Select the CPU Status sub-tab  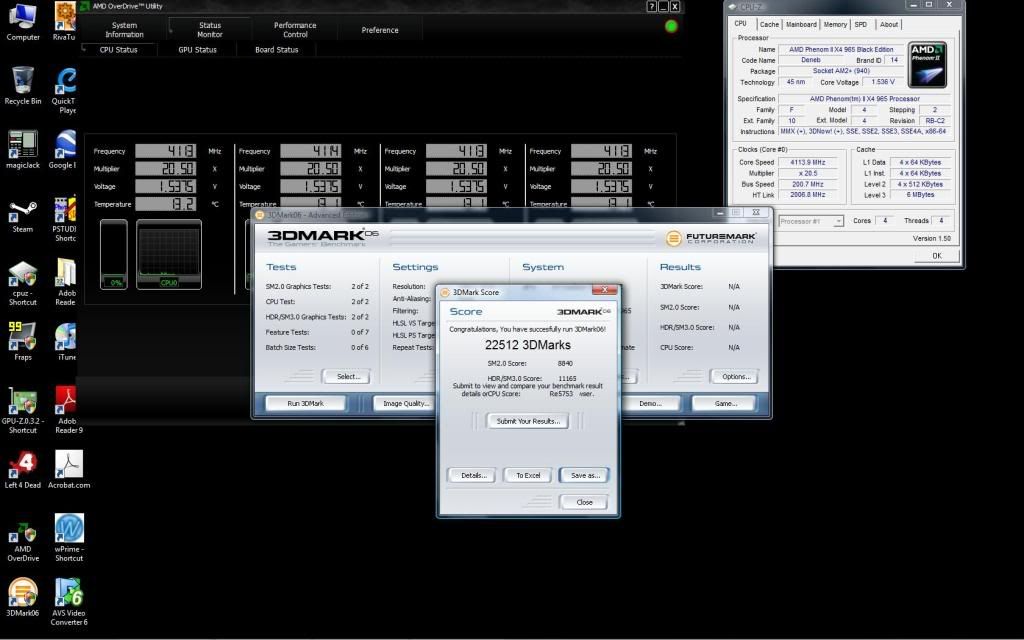[x=118, y=50]
